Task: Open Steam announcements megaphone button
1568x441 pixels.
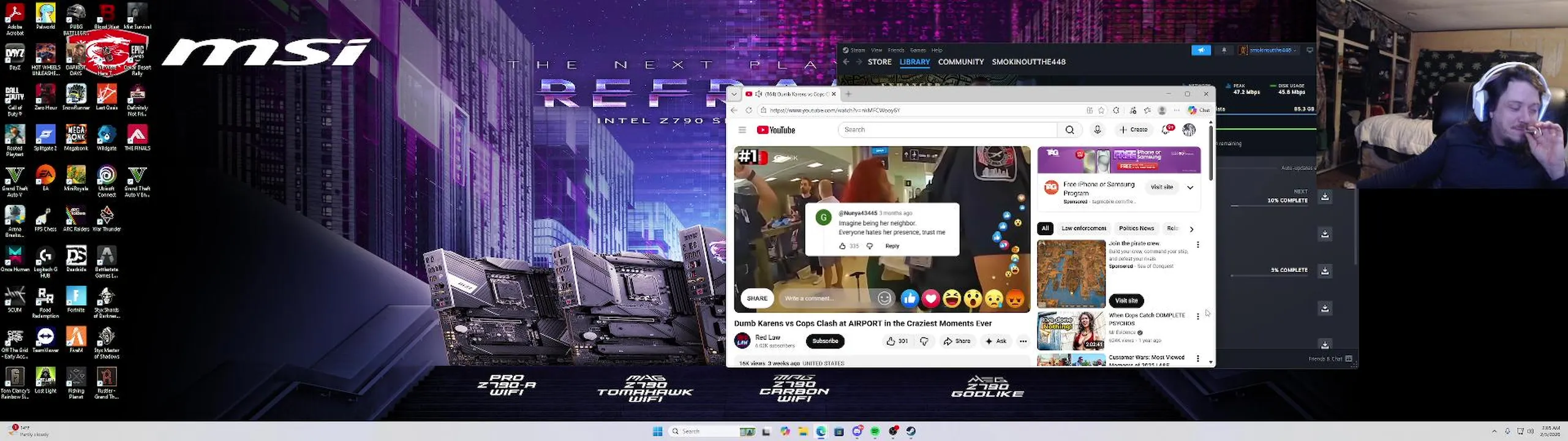Action: point(1200,50)
